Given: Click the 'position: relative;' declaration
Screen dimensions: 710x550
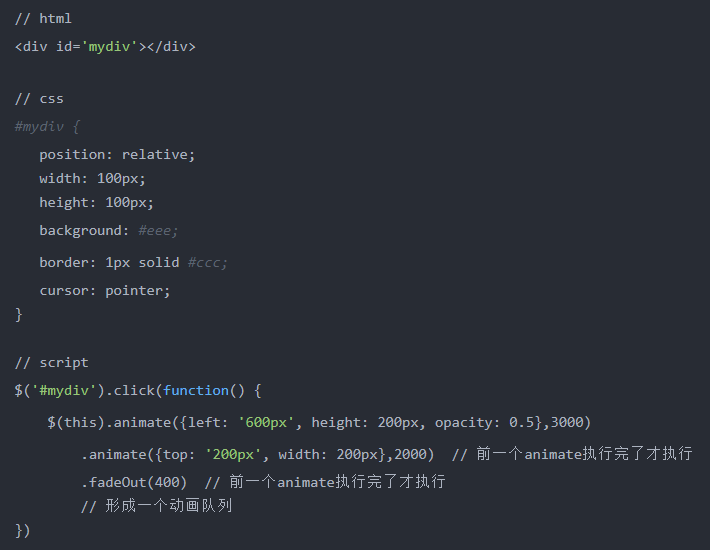Looking at the screenshot, I should (x=117, y=155).
